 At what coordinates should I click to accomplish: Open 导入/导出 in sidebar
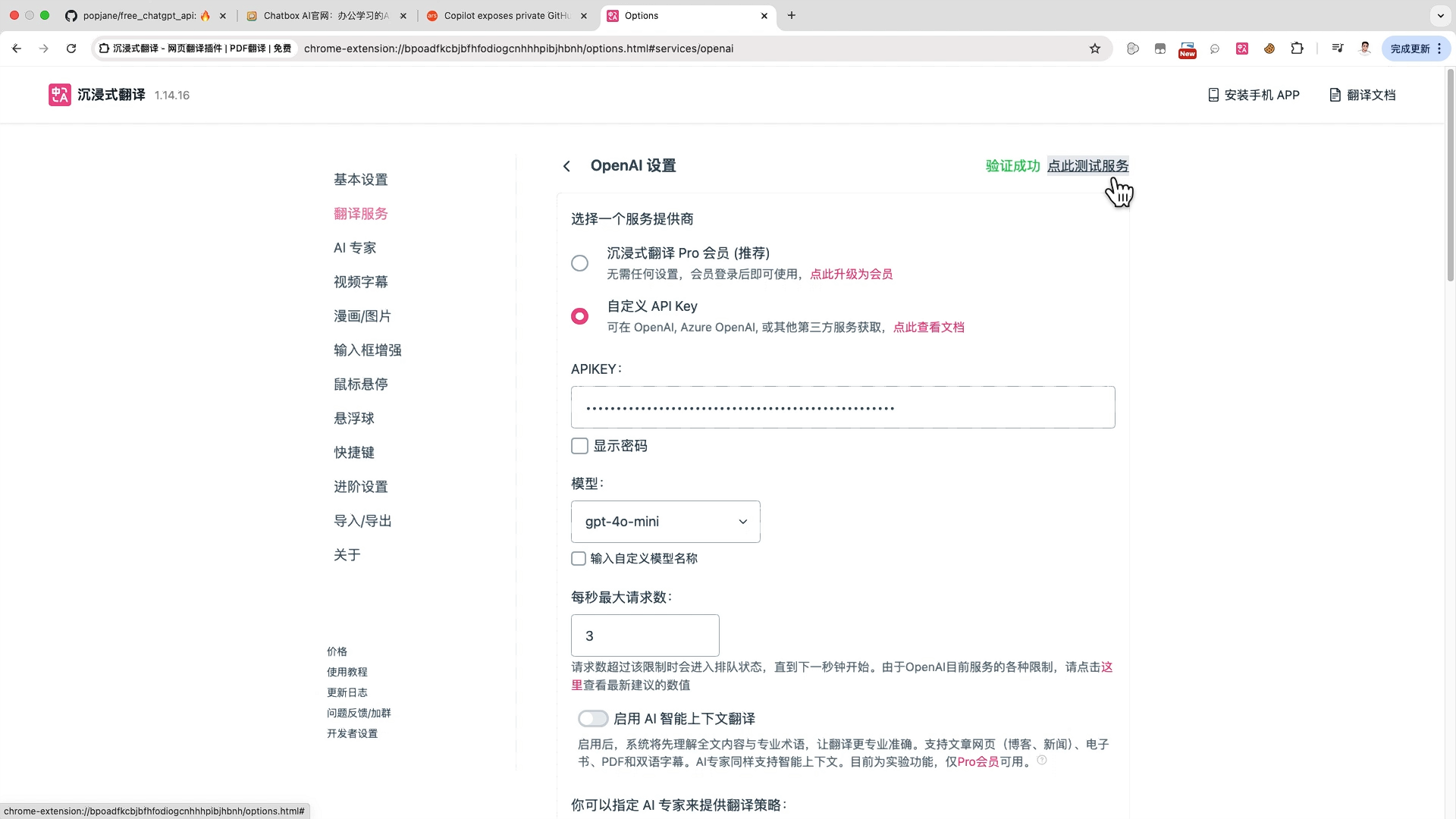tap(362, 521)
